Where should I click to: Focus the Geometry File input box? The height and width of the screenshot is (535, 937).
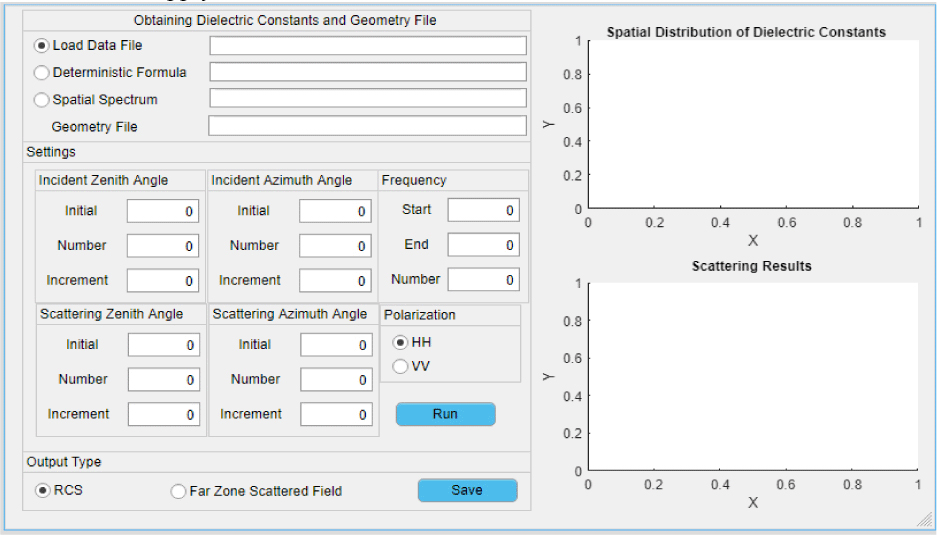[x=367, y=126]
